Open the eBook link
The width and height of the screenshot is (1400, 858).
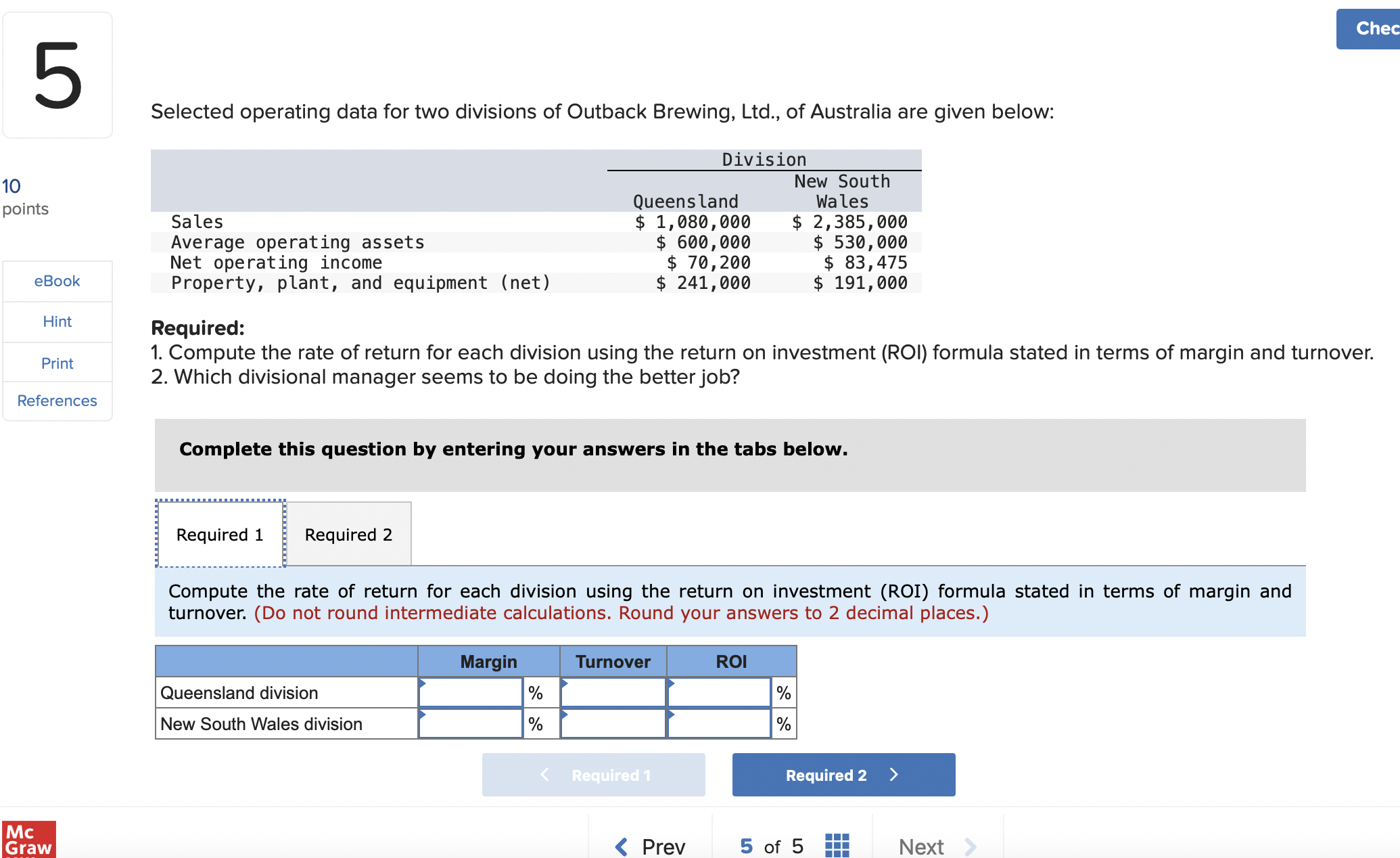57,281
